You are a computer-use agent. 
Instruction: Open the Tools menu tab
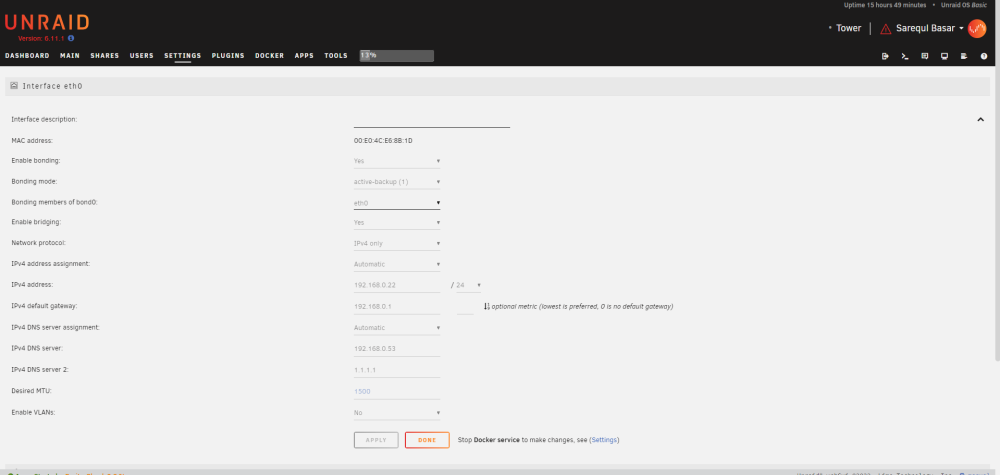coord(336,56)
